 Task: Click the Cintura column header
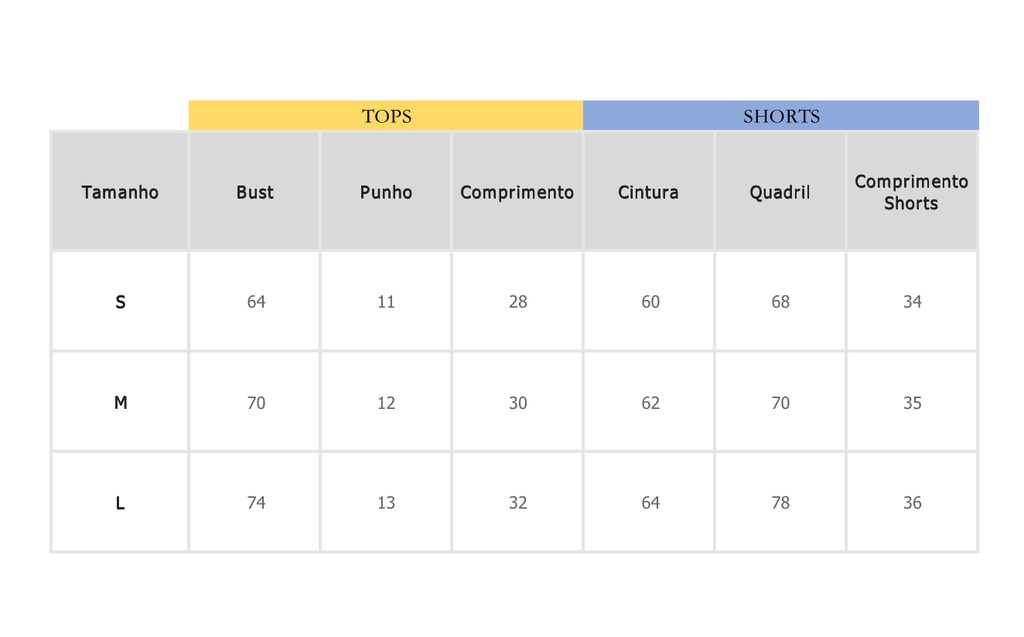[648, 191]
